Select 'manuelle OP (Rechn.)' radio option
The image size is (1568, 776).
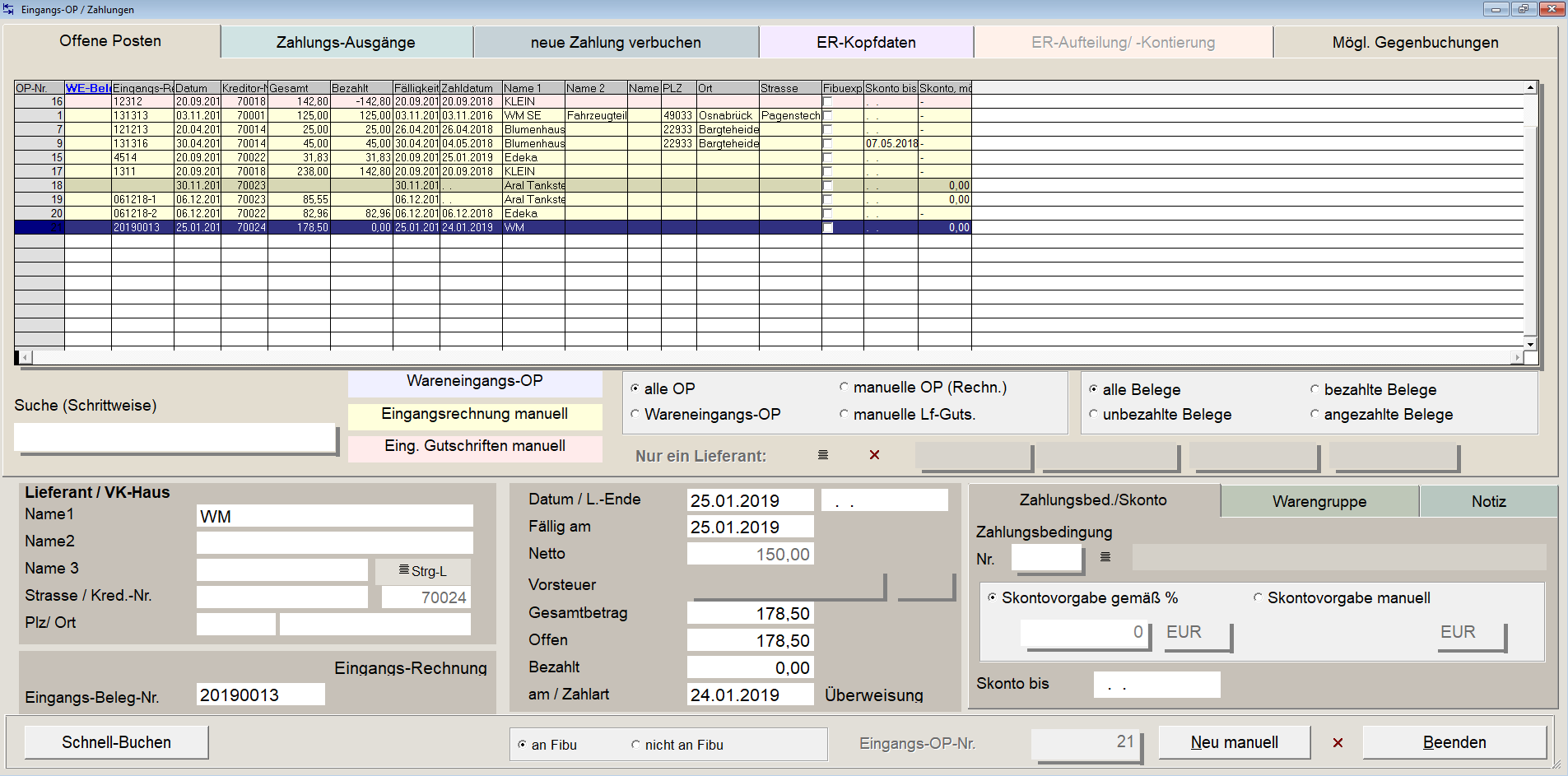click(844, 387)
